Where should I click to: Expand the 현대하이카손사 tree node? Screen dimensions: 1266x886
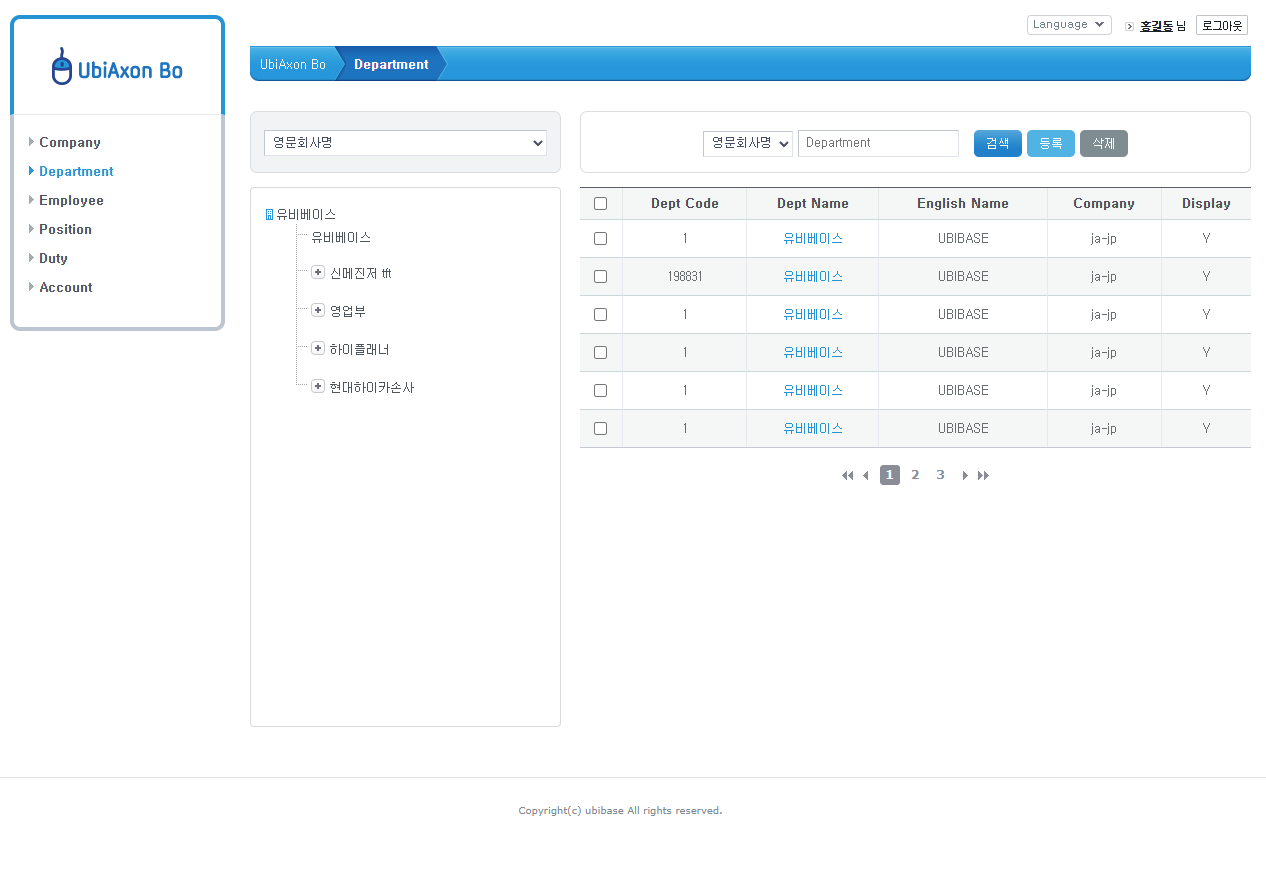coord(318,387)
